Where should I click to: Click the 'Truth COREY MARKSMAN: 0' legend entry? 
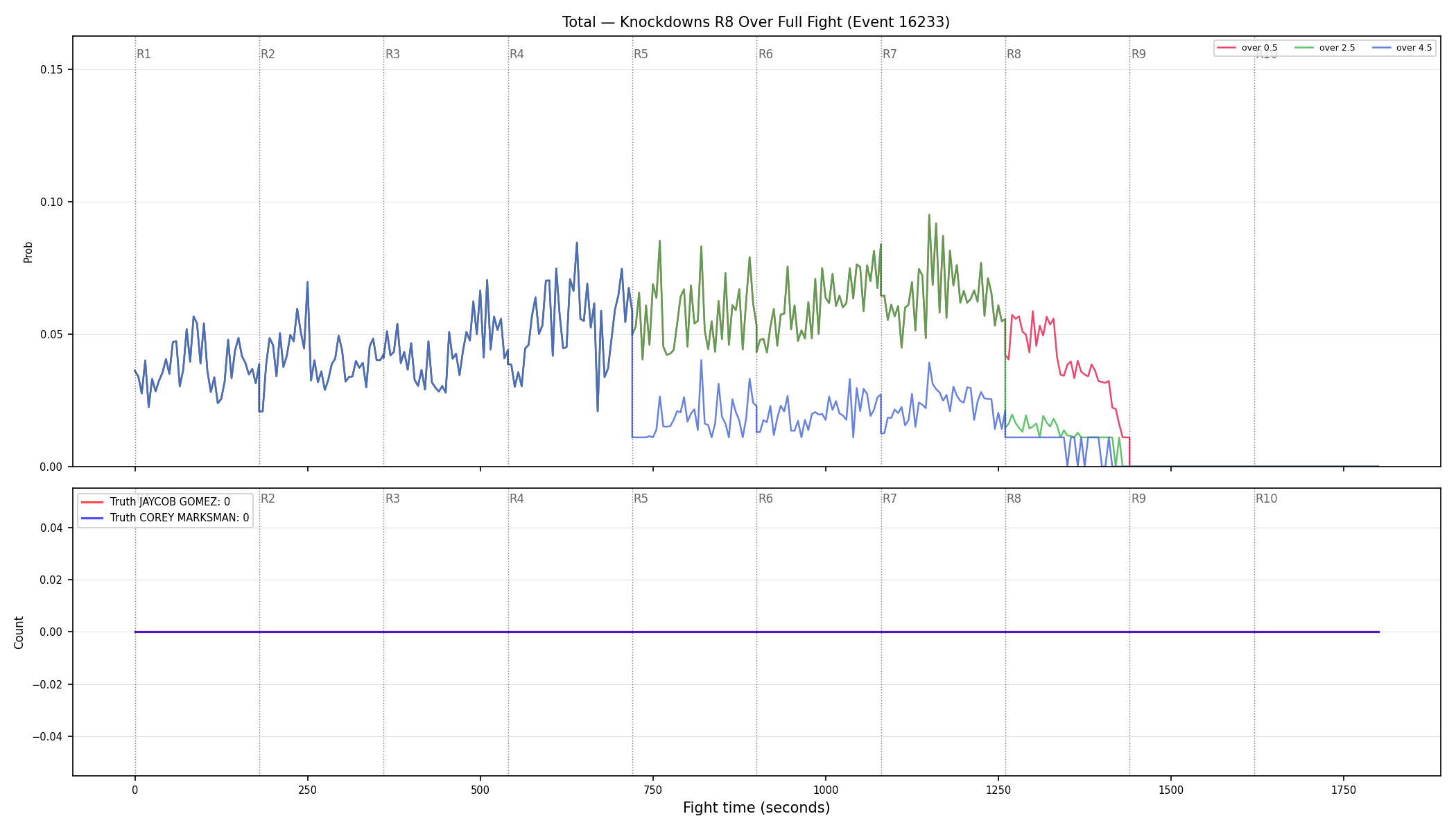tap(166, 518)
